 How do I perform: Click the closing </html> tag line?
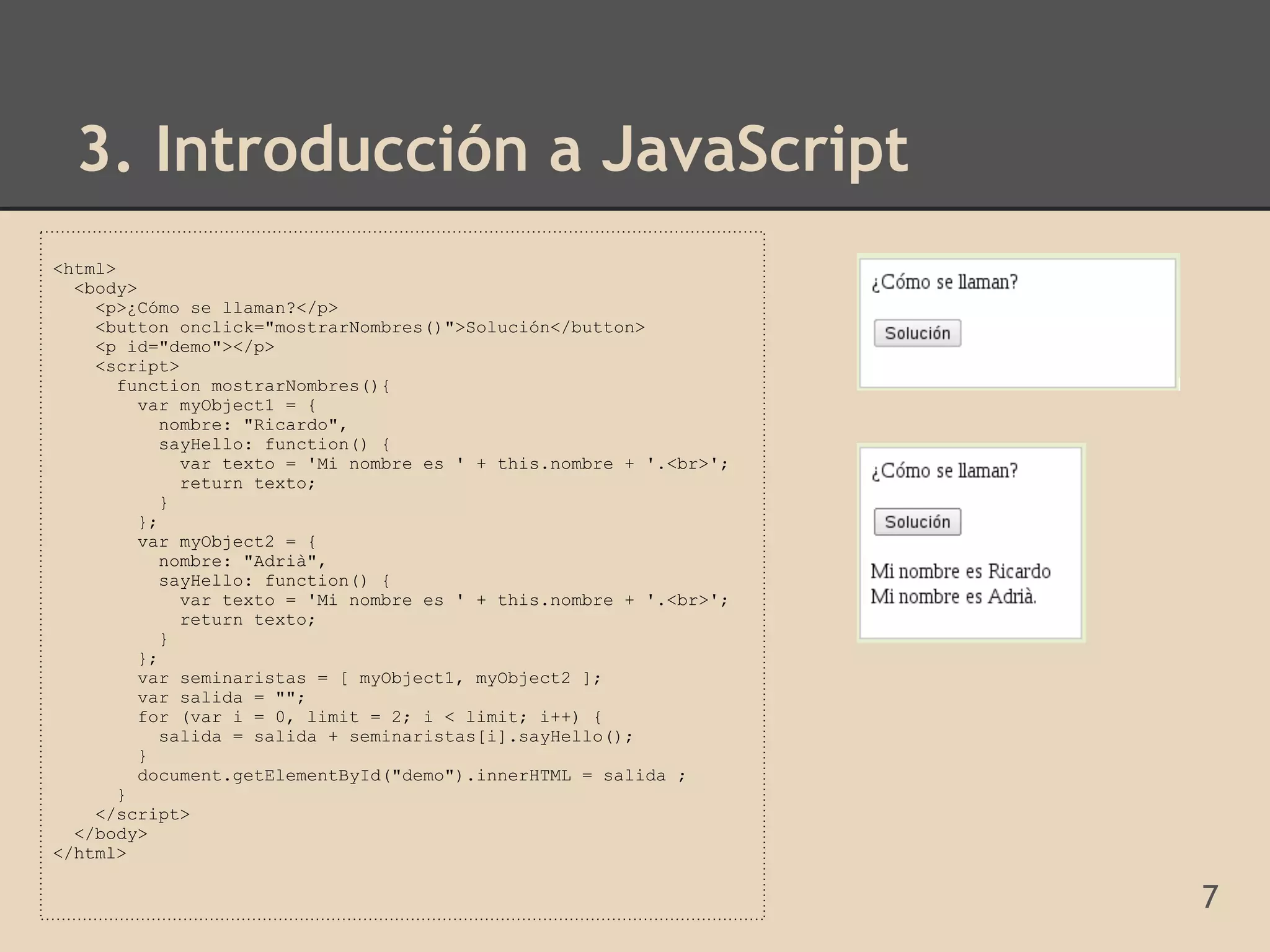90,853
